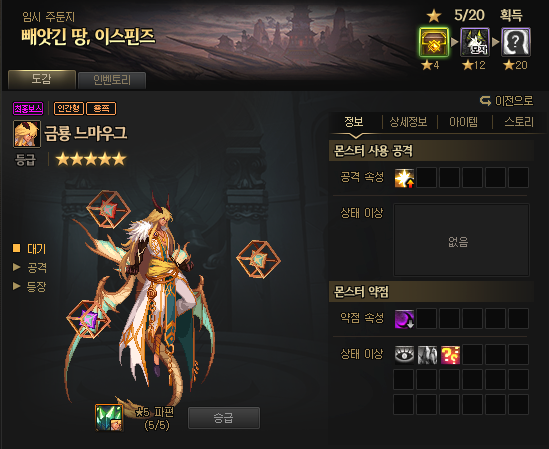This screenshot has width=549, height=449.
Task: Click the light attack attribute icon
Action: pyautogui.click(x=404, y=178)
